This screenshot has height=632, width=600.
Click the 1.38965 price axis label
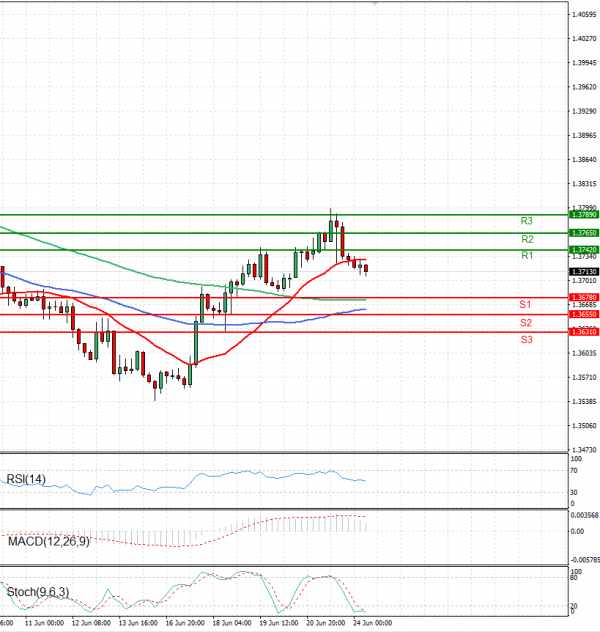pos(584,135)
